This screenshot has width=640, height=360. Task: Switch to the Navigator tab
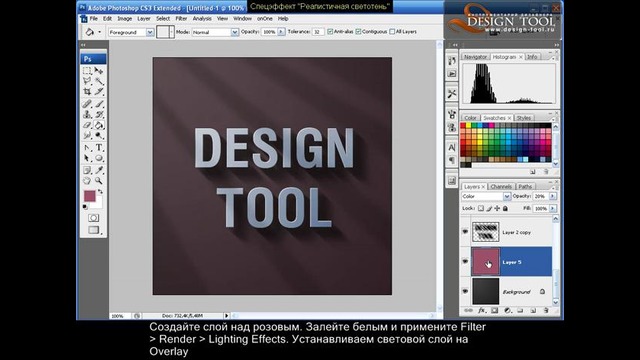click(x=476, y=57)
